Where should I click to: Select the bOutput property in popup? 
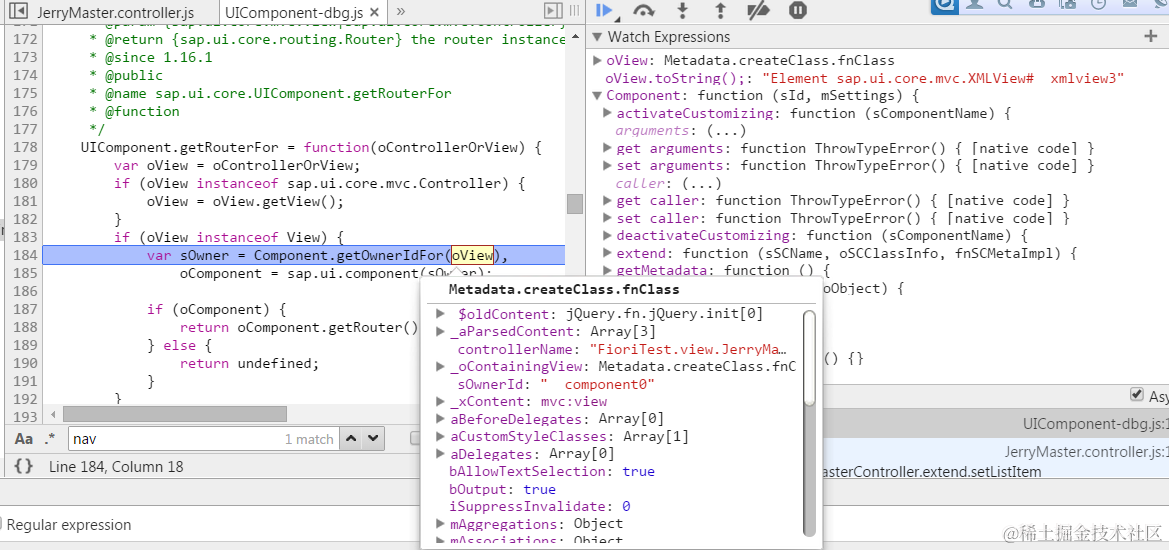coord(502,489)
